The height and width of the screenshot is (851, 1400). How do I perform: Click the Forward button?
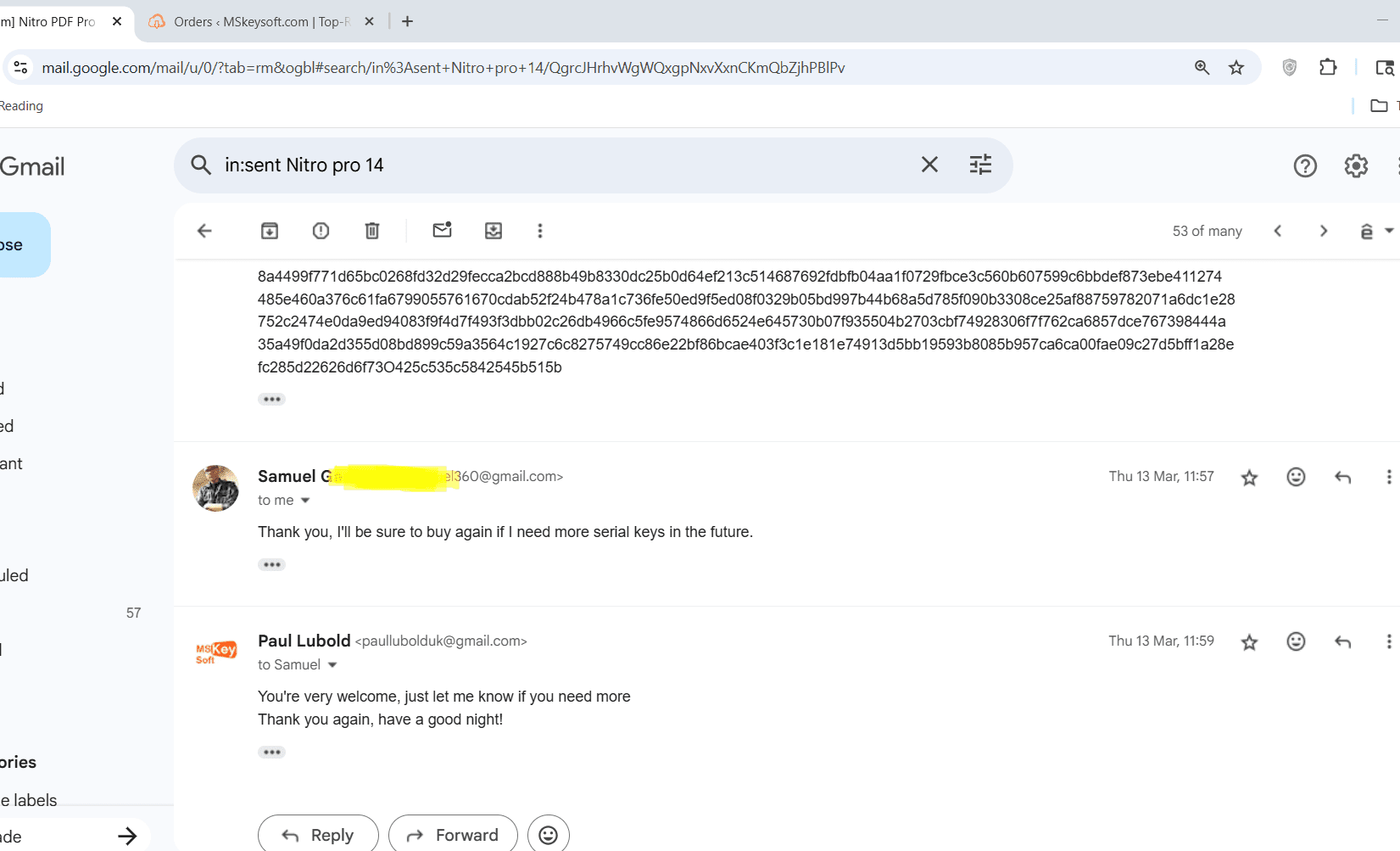point(453,836)
